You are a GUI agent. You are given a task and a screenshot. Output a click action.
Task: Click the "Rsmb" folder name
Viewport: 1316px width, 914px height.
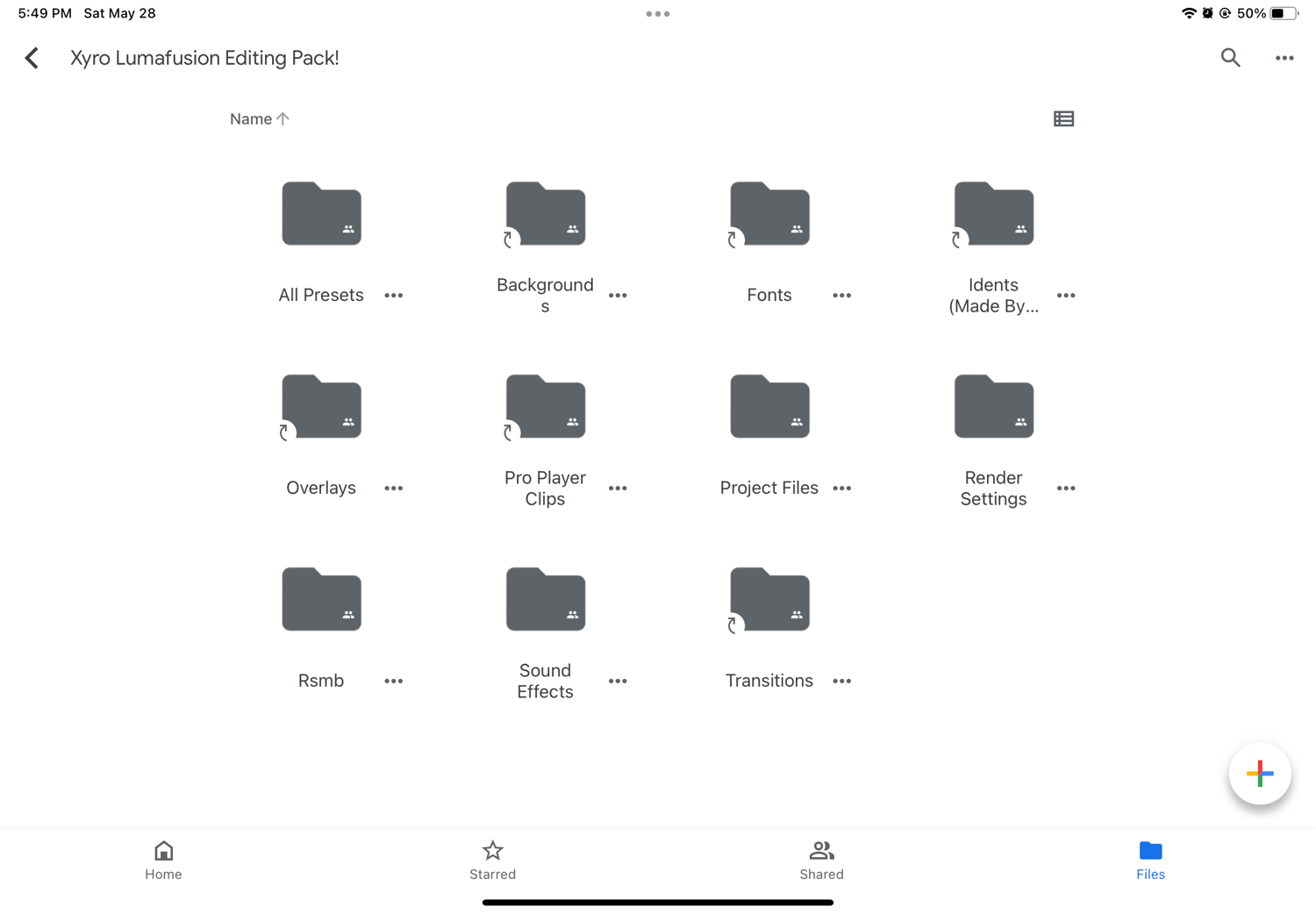coord(321,682)
